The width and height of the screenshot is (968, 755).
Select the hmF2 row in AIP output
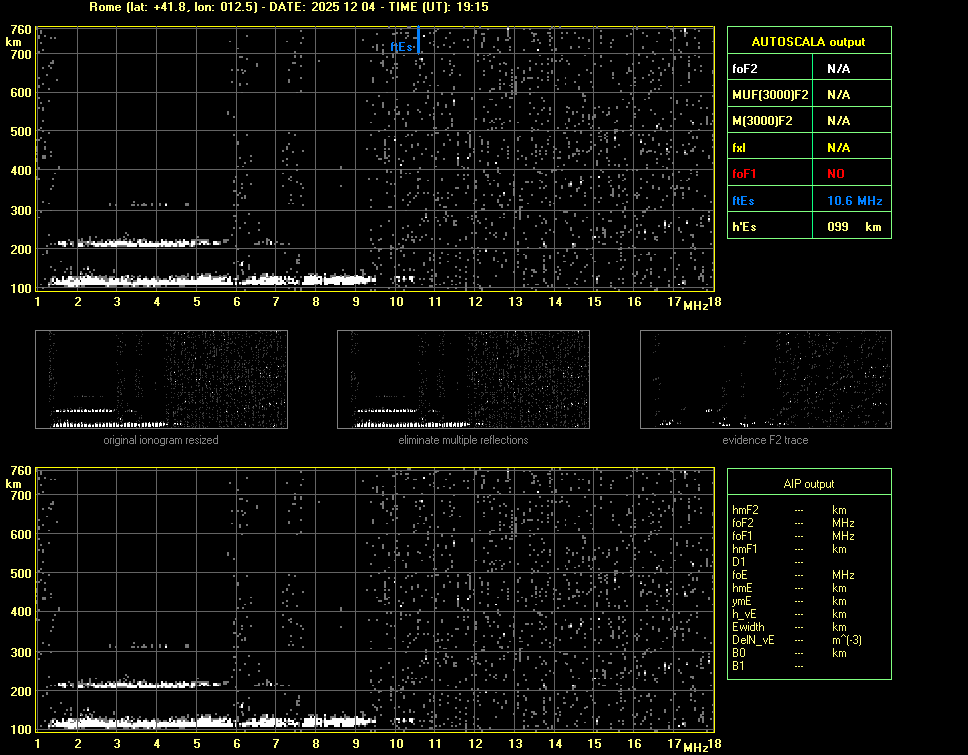[746, 510]
